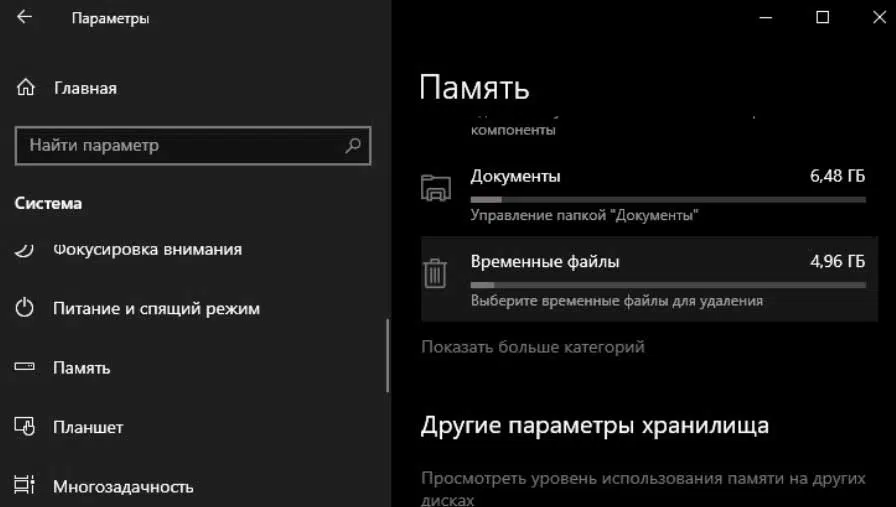Click the Документы usage bar

point(668,199)
